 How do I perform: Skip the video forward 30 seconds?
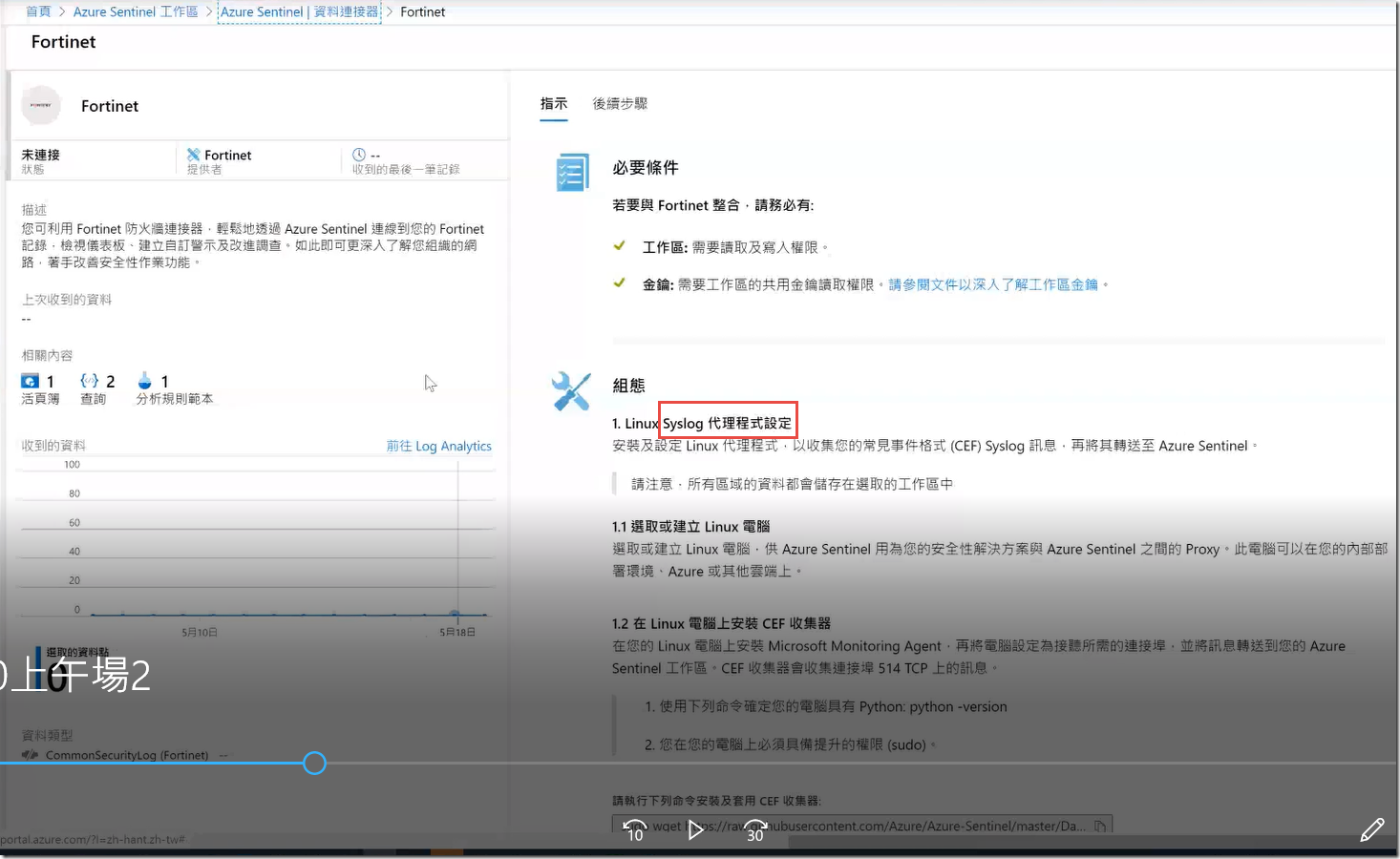point(755,830)
